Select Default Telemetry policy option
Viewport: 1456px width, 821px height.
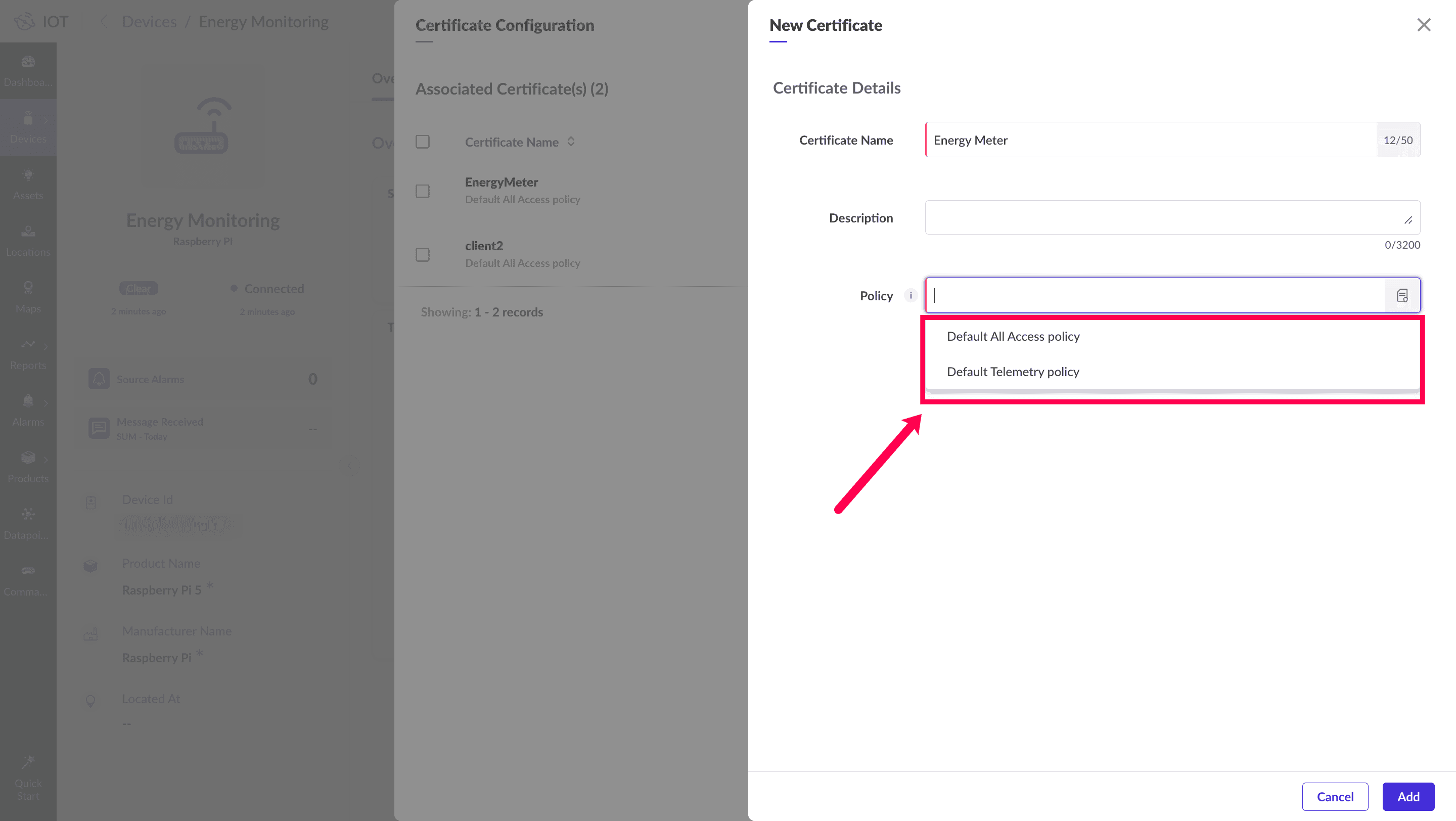[x=1012, y=372]
